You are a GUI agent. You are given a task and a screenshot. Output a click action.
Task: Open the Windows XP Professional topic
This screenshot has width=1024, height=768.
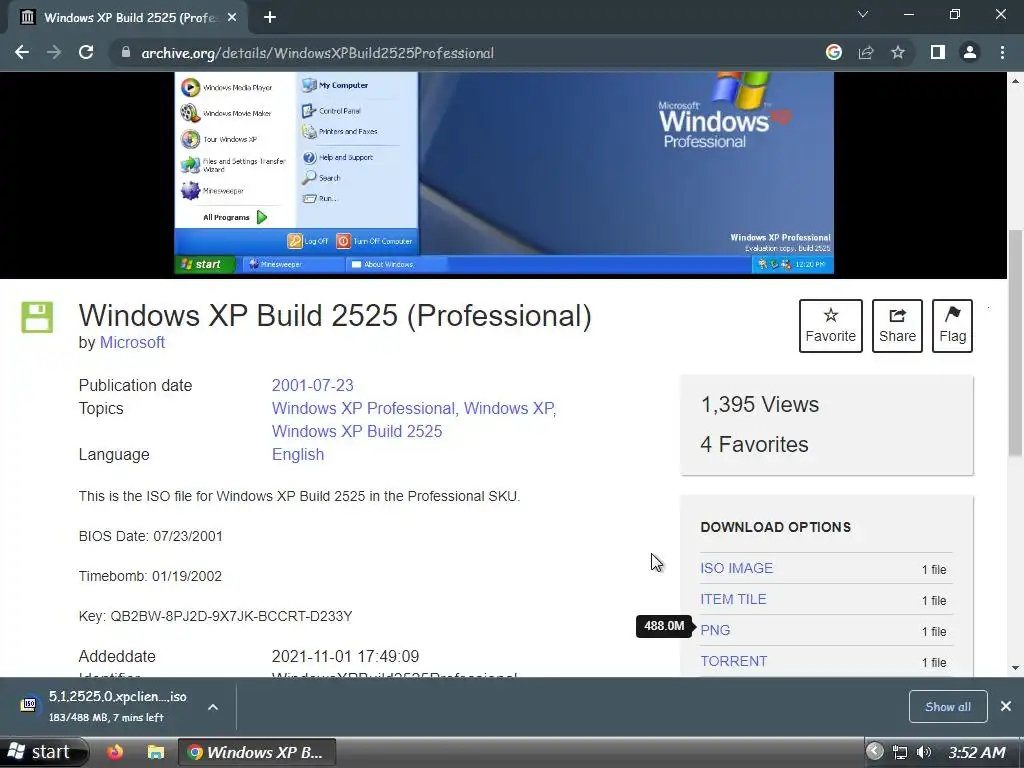click(x=363, y=408)
